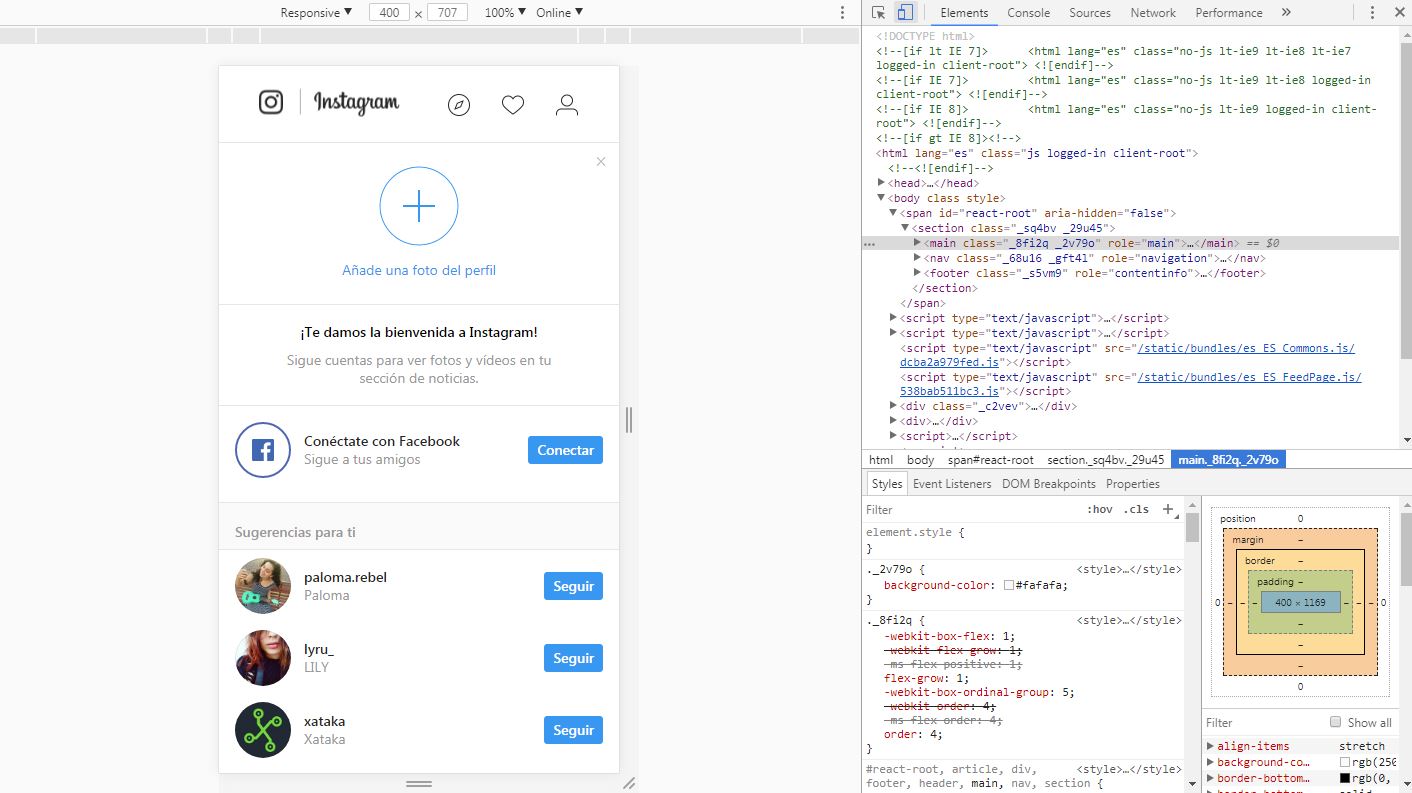Collapse the section _sq4bv node
1412x793 pixels.
[x=905, y=228]
